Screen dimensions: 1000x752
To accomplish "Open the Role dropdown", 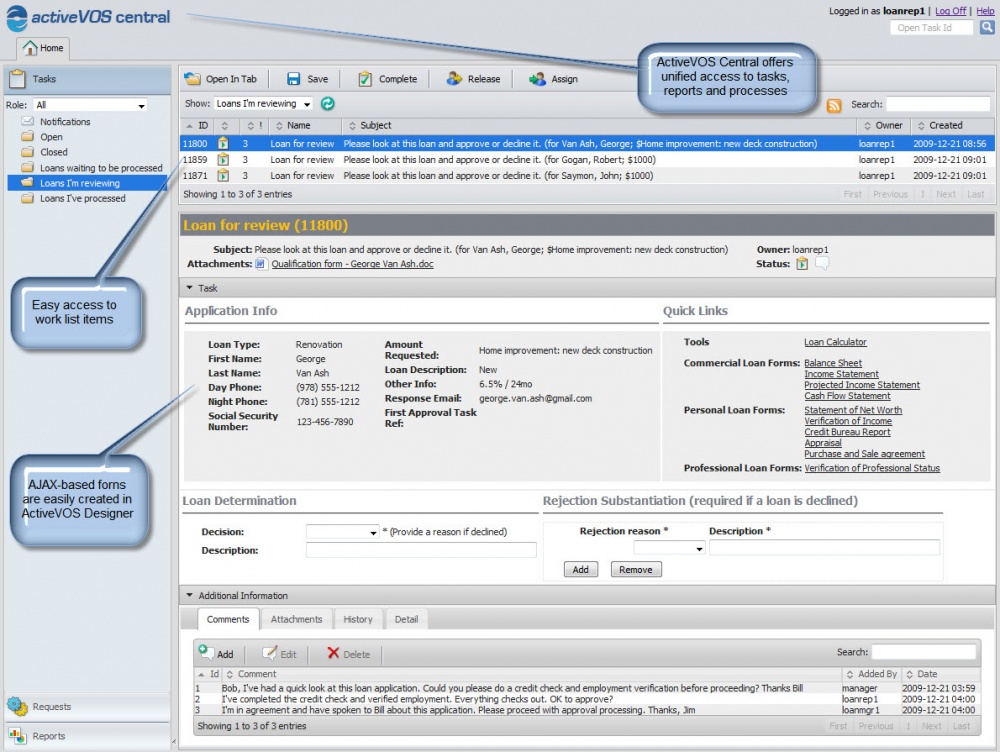I will pyautogui.click(x=91, y=105).
